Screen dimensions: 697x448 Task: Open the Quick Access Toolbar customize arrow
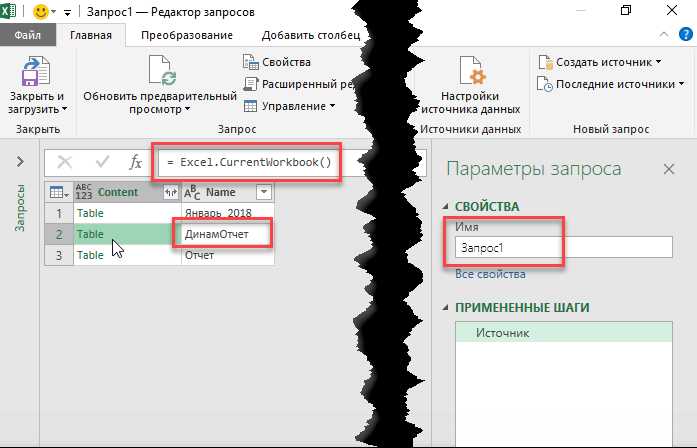[67, 13]
